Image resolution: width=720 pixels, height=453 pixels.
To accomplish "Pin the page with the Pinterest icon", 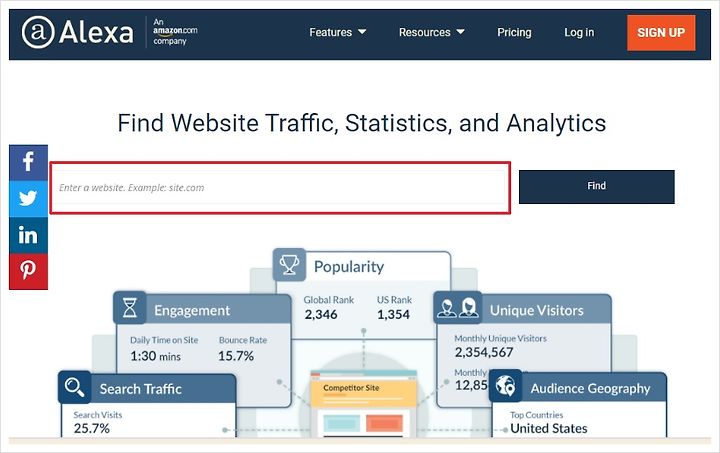I will click(28, 271).
